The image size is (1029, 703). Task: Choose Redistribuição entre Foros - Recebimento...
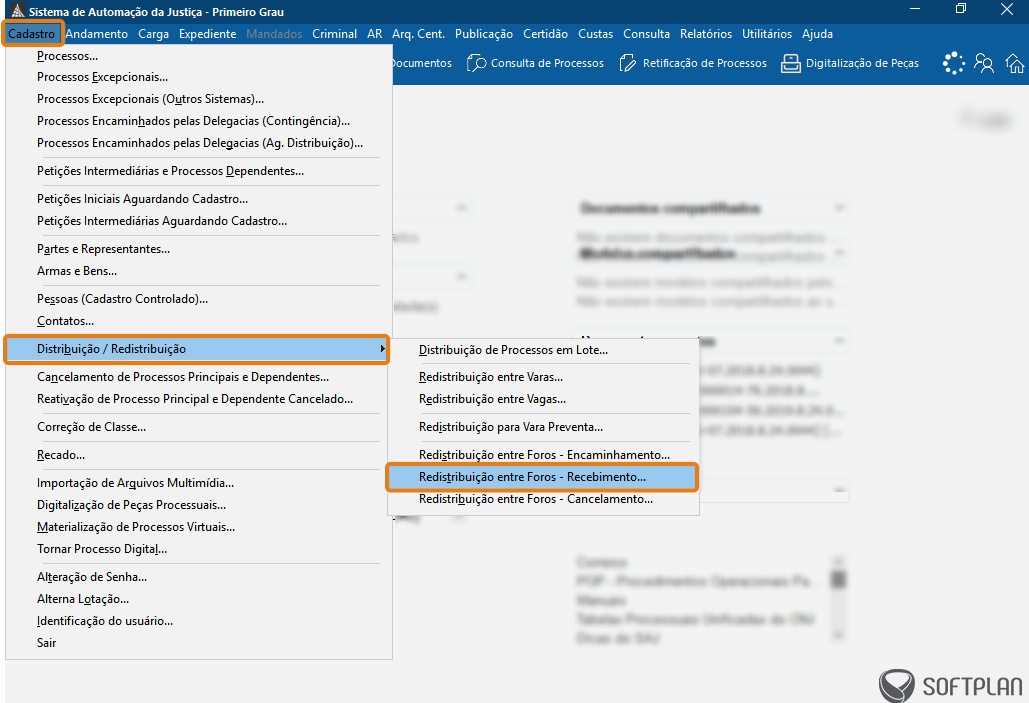541,477
